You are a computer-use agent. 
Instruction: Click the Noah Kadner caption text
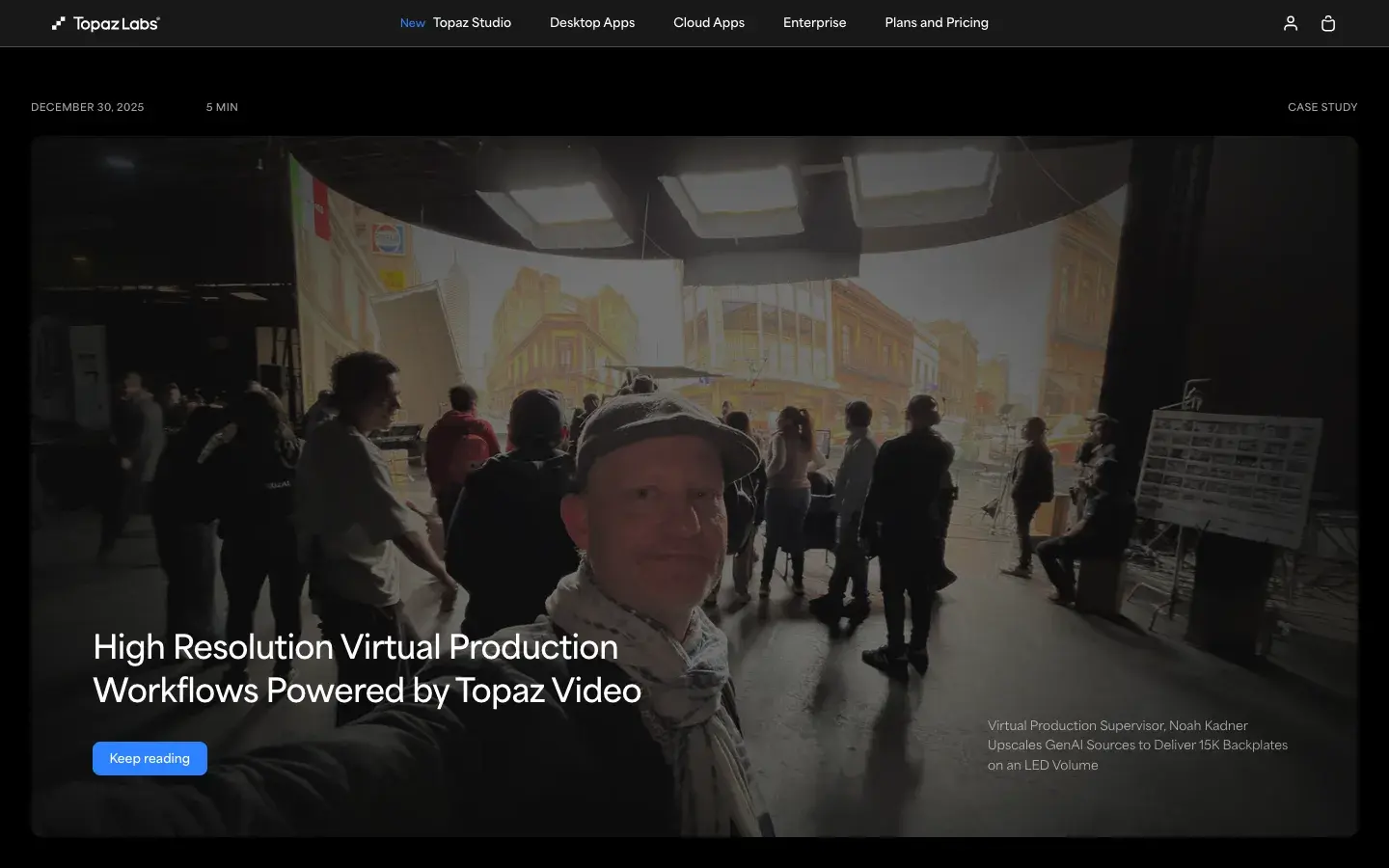coord(1137,745)
